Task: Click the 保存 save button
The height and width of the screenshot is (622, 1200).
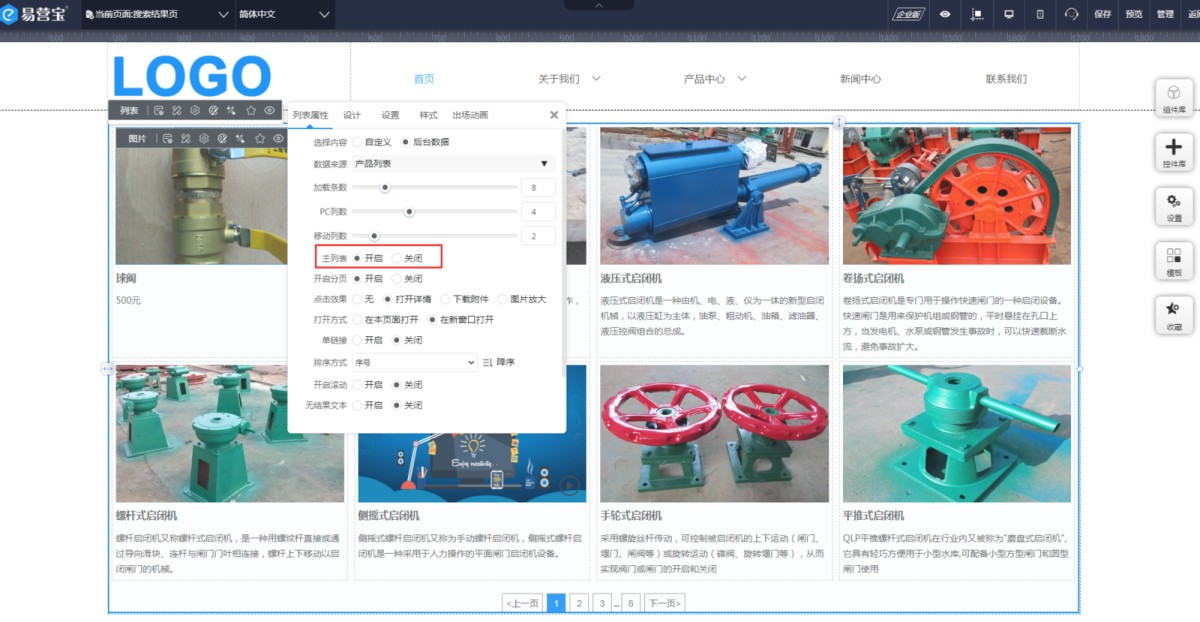Action: pos(1103,14)
